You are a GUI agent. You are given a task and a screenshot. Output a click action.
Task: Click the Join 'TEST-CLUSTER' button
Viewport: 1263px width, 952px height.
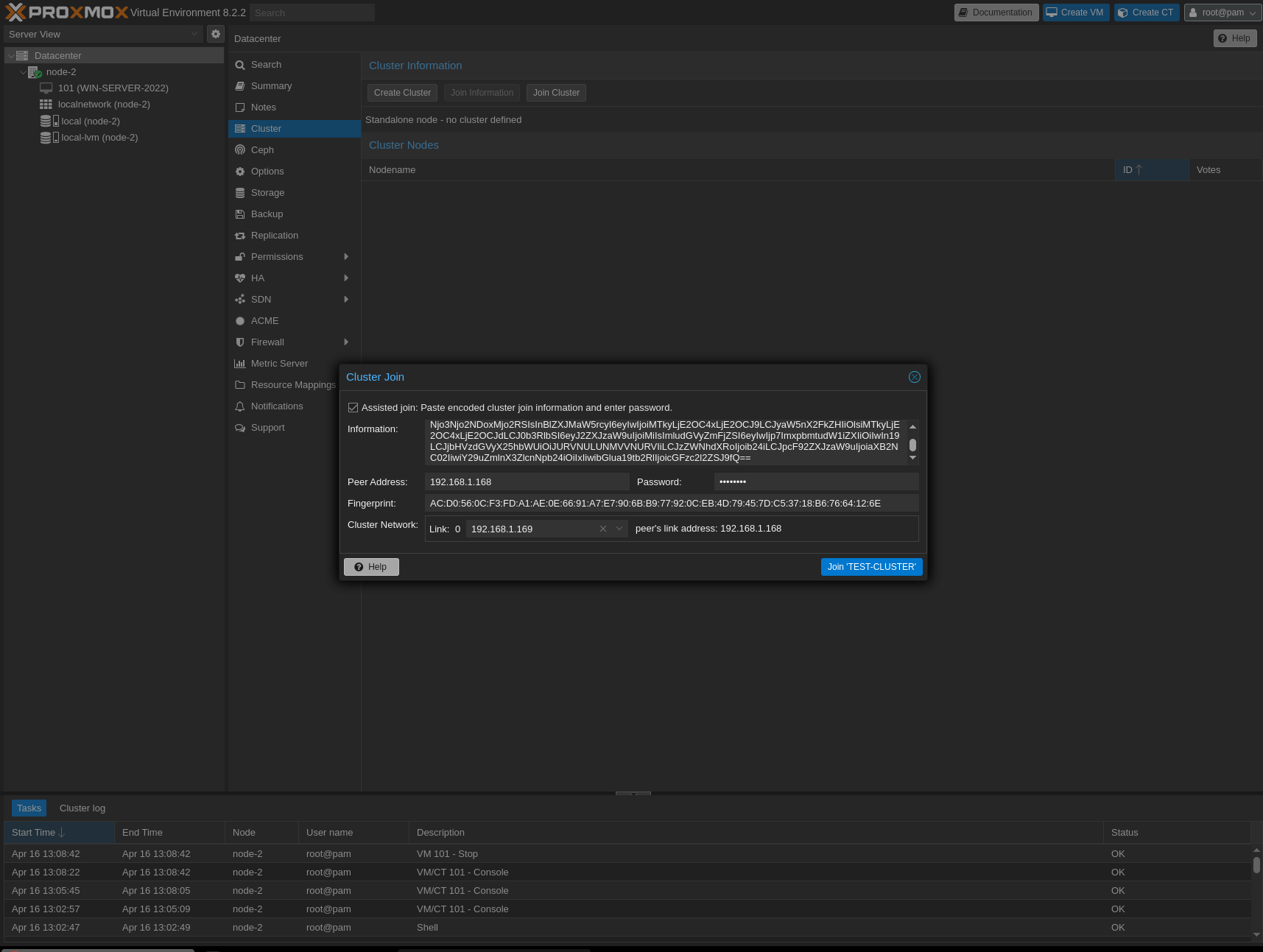pyautogui.click(x=871, y=566)
